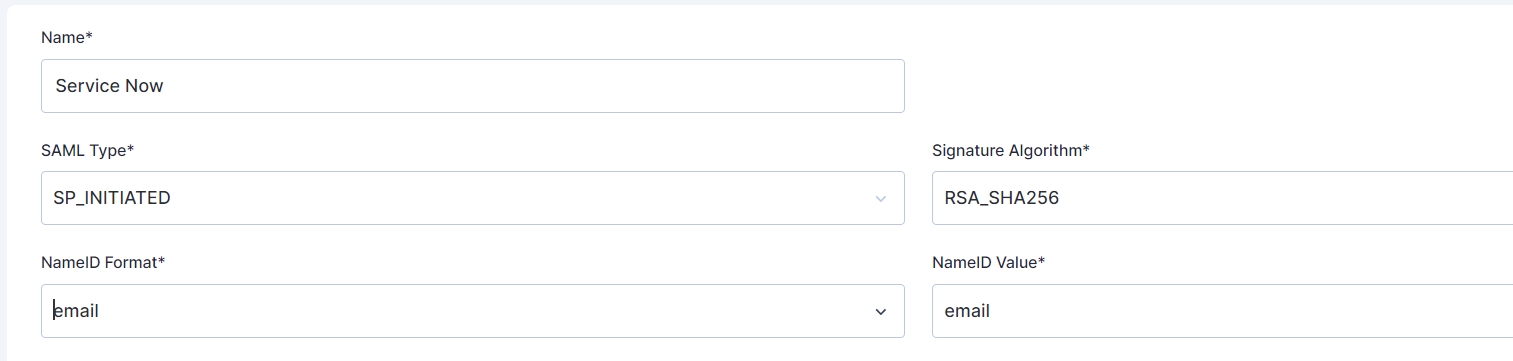Click into the NameID Value field

point(1222,311)
